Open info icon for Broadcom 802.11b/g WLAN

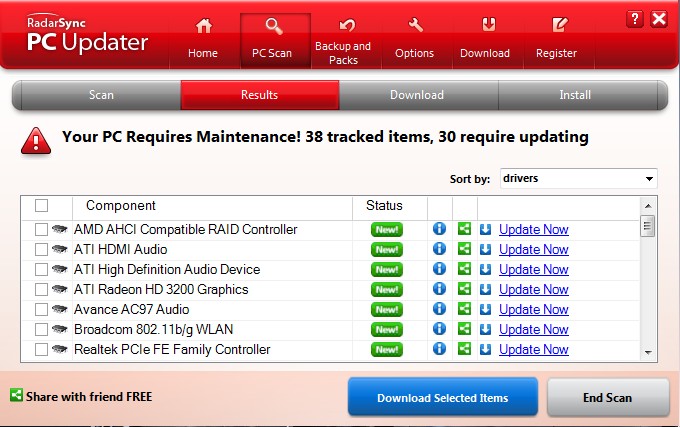(x=439, y=329)
